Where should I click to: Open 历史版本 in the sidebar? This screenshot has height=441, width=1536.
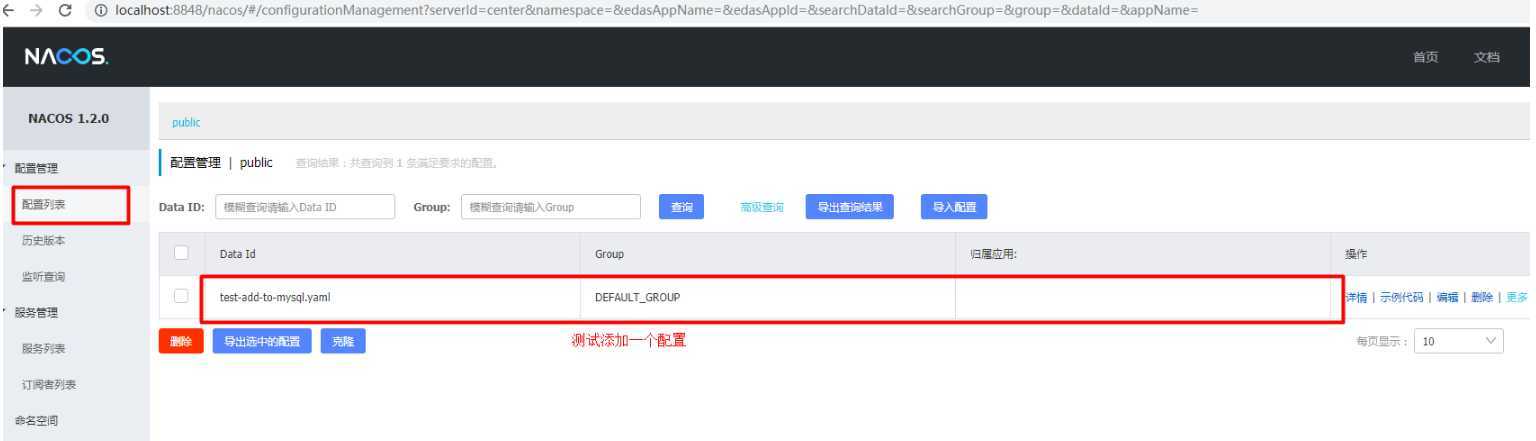43,240
